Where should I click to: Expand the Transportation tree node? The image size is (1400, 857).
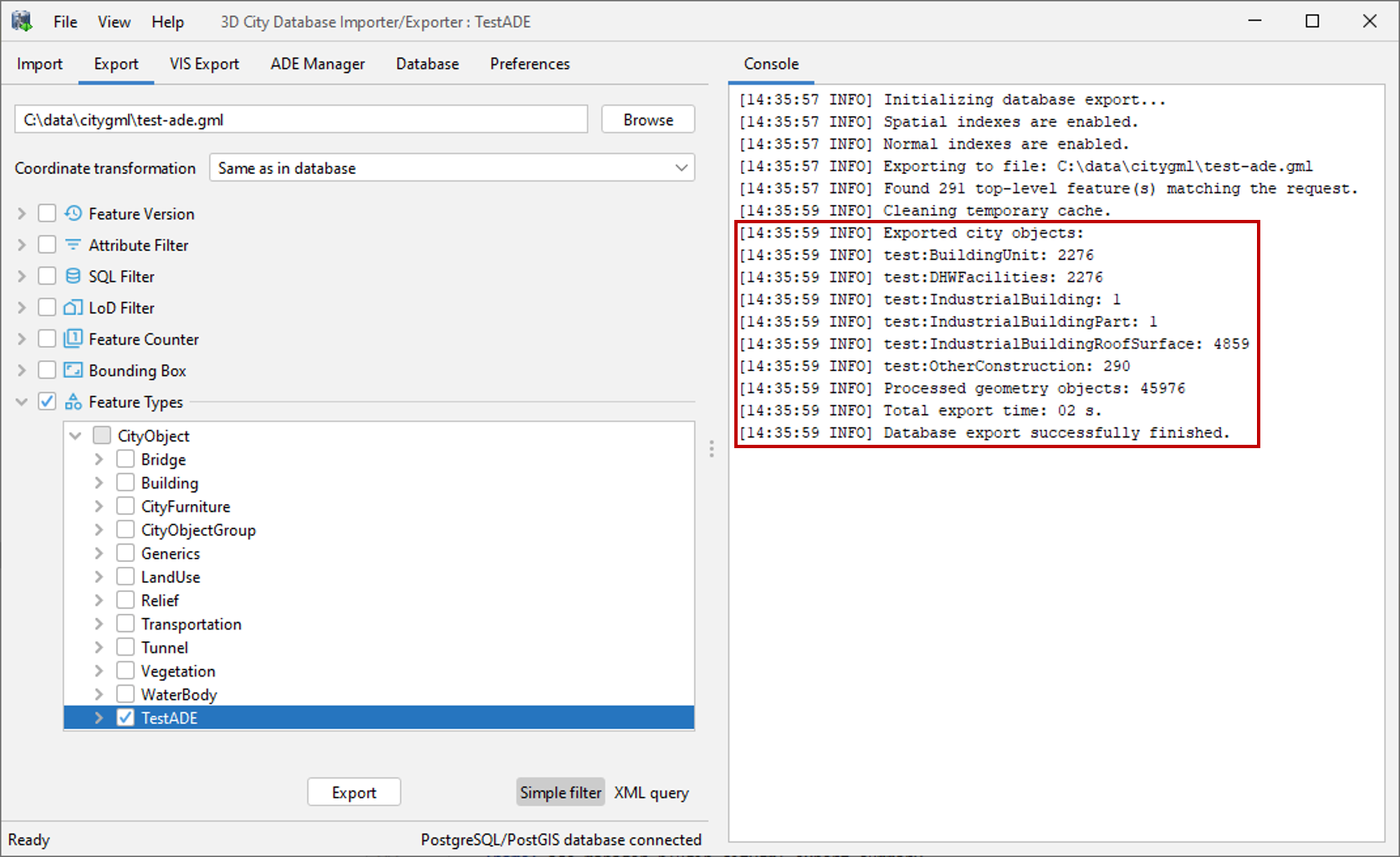click(x=99, y=624)
